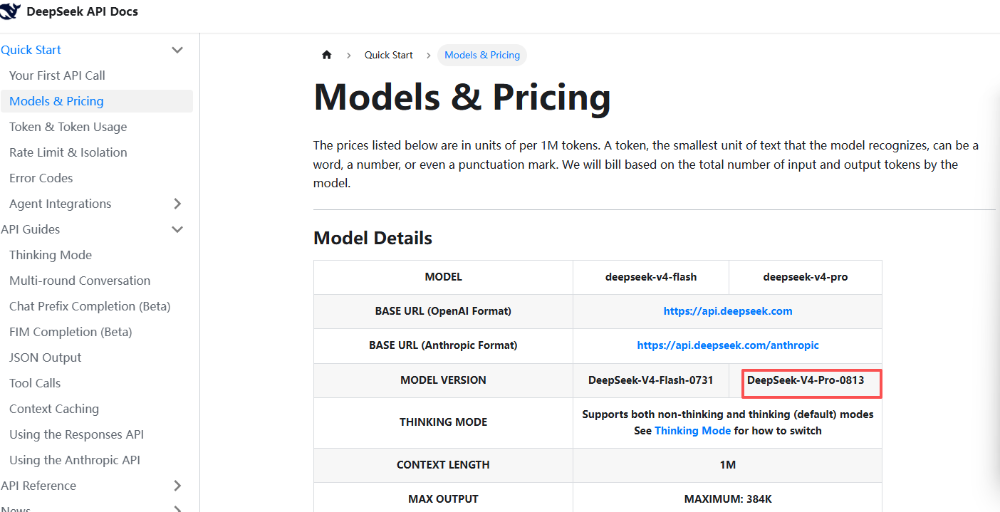Collapse the API Guides section chevron
This screenshot has width=1000, height=512.
[177, 230]
